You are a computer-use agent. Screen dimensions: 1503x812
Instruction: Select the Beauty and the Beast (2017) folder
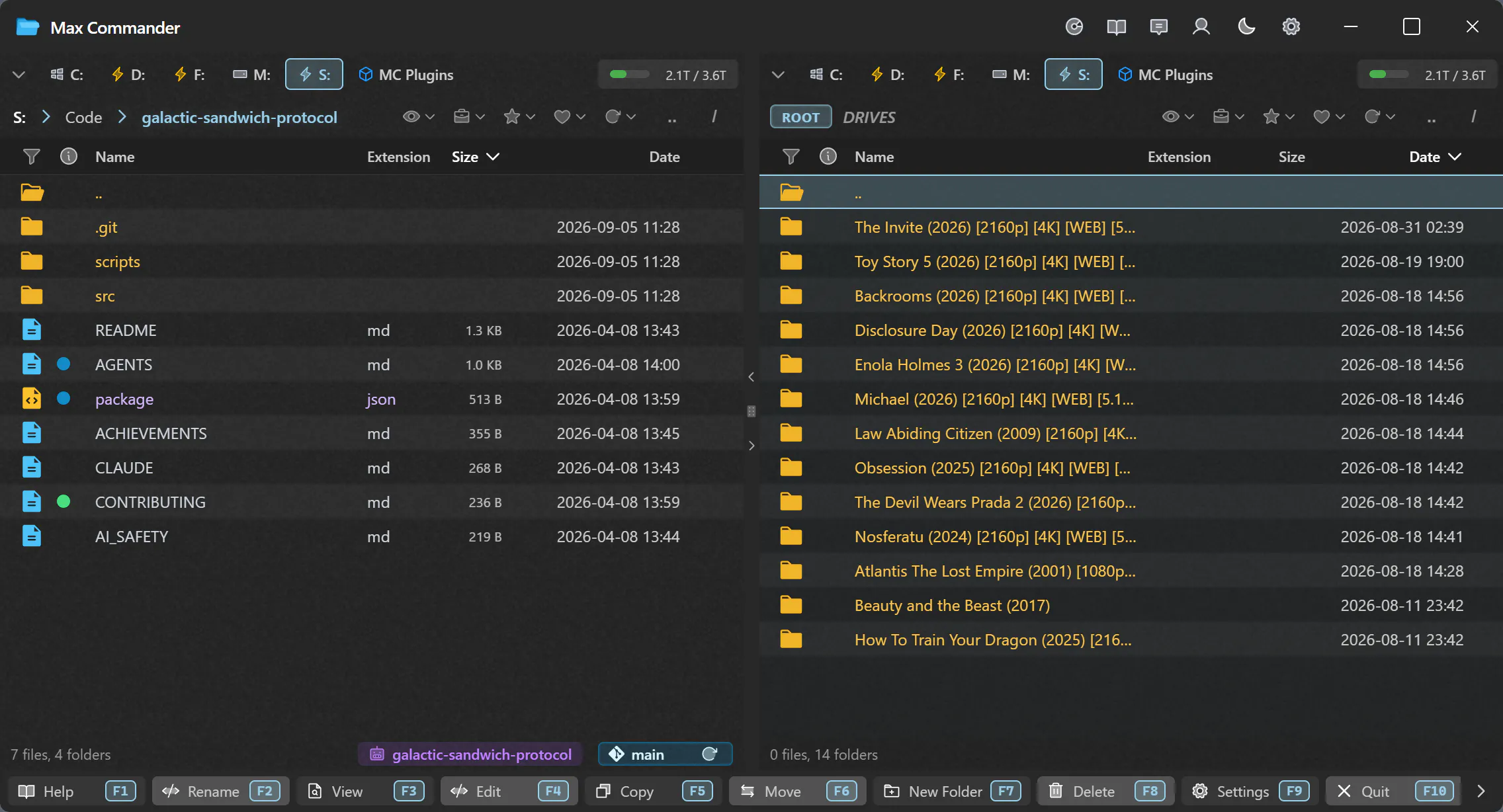(1131, 605)
